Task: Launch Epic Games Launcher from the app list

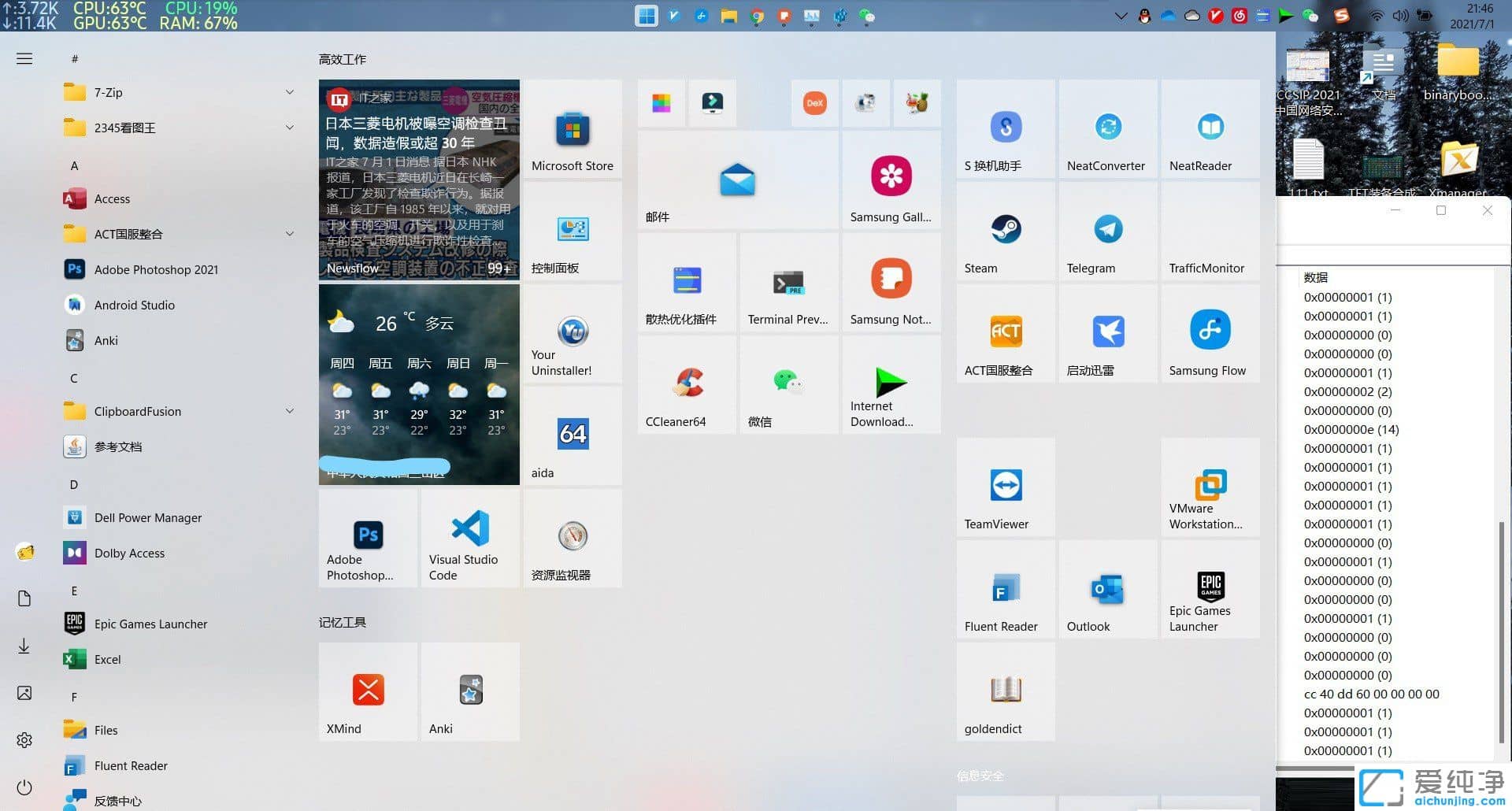Action: point(150,624)
